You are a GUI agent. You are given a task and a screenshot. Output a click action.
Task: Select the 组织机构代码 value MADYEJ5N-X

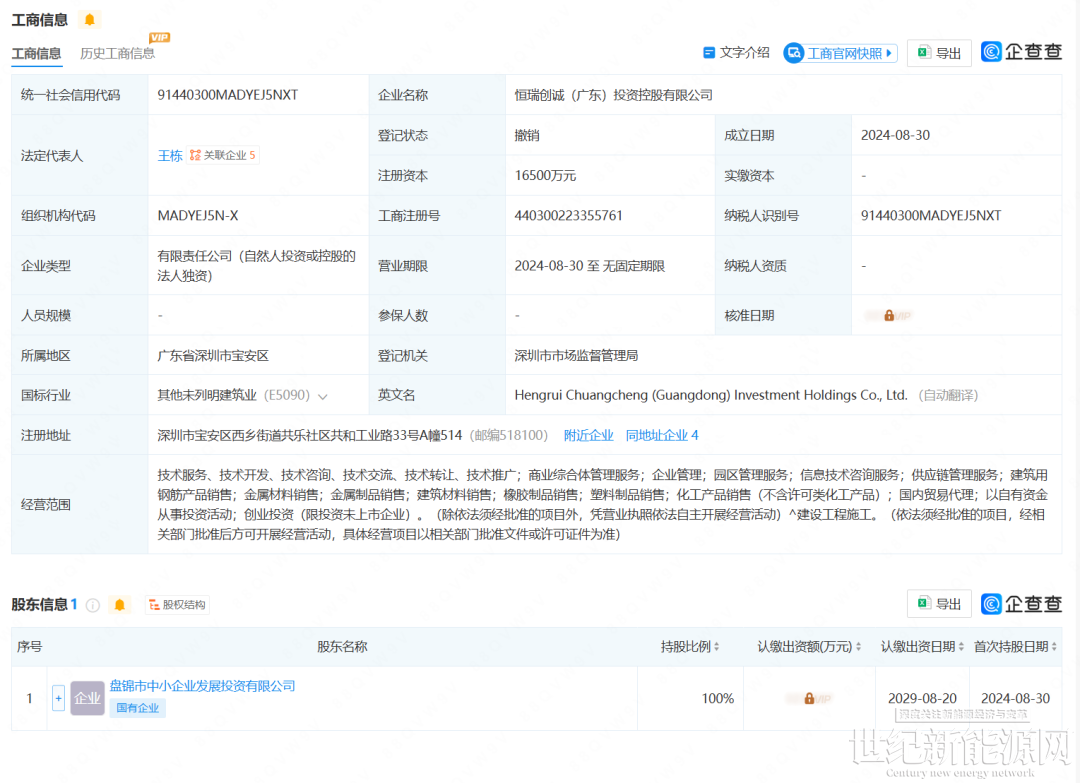tap(198, 216)
